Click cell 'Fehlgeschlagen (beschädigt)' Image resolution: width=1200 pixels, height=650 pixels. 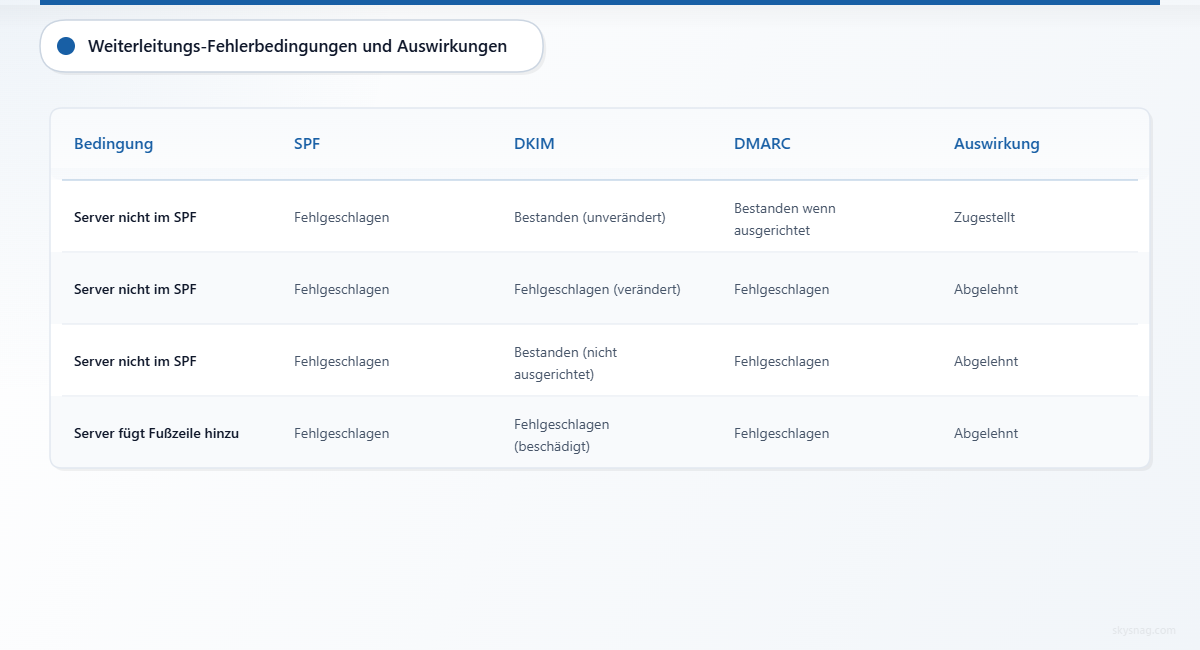click(x=562, y=435)
